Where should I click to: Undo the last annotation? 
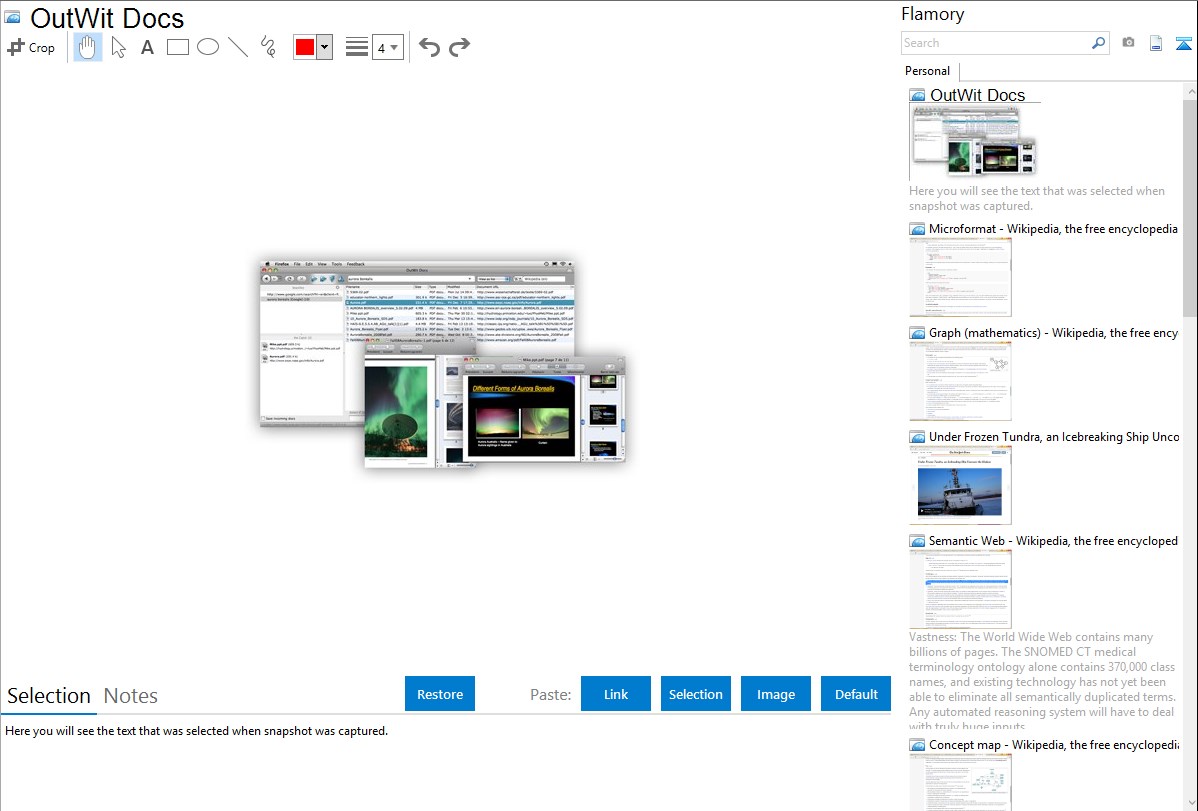(x=429, y=47)
